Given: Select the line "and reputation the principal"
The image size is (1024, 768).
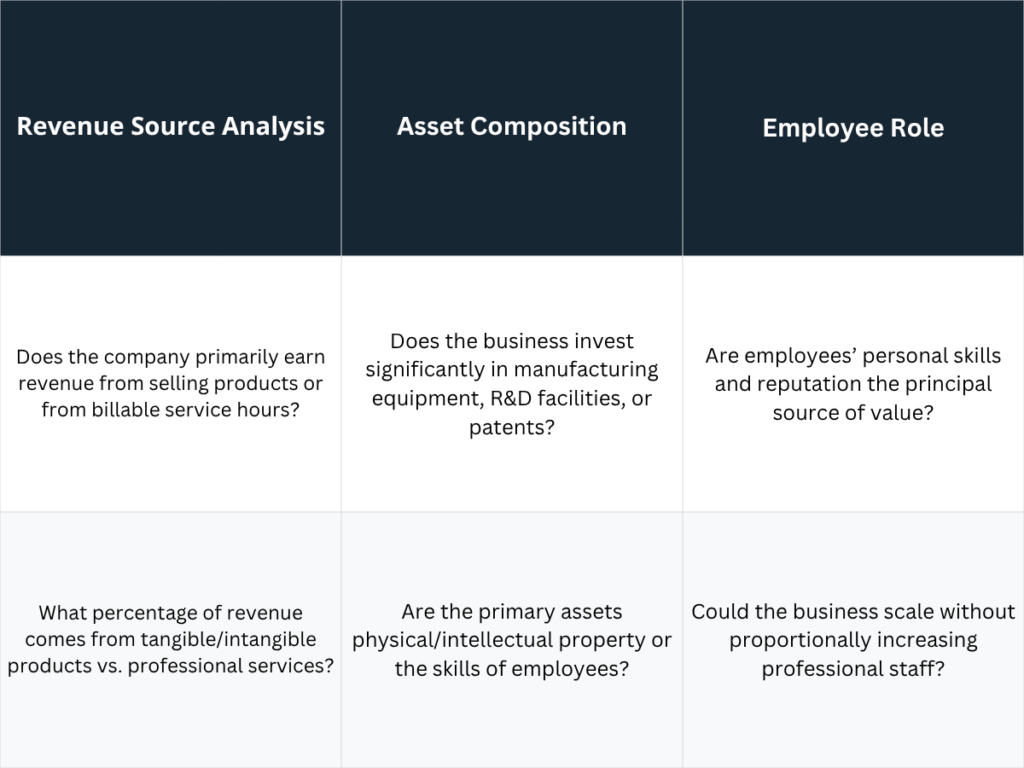Looking at the screenshot, I should tap(853, 384).
